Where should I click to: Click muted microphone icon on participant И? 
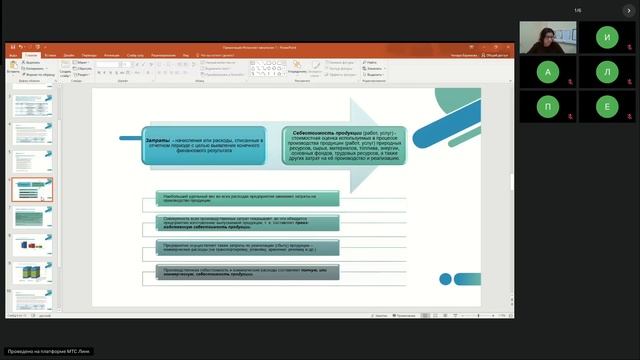tap(630, 47)
